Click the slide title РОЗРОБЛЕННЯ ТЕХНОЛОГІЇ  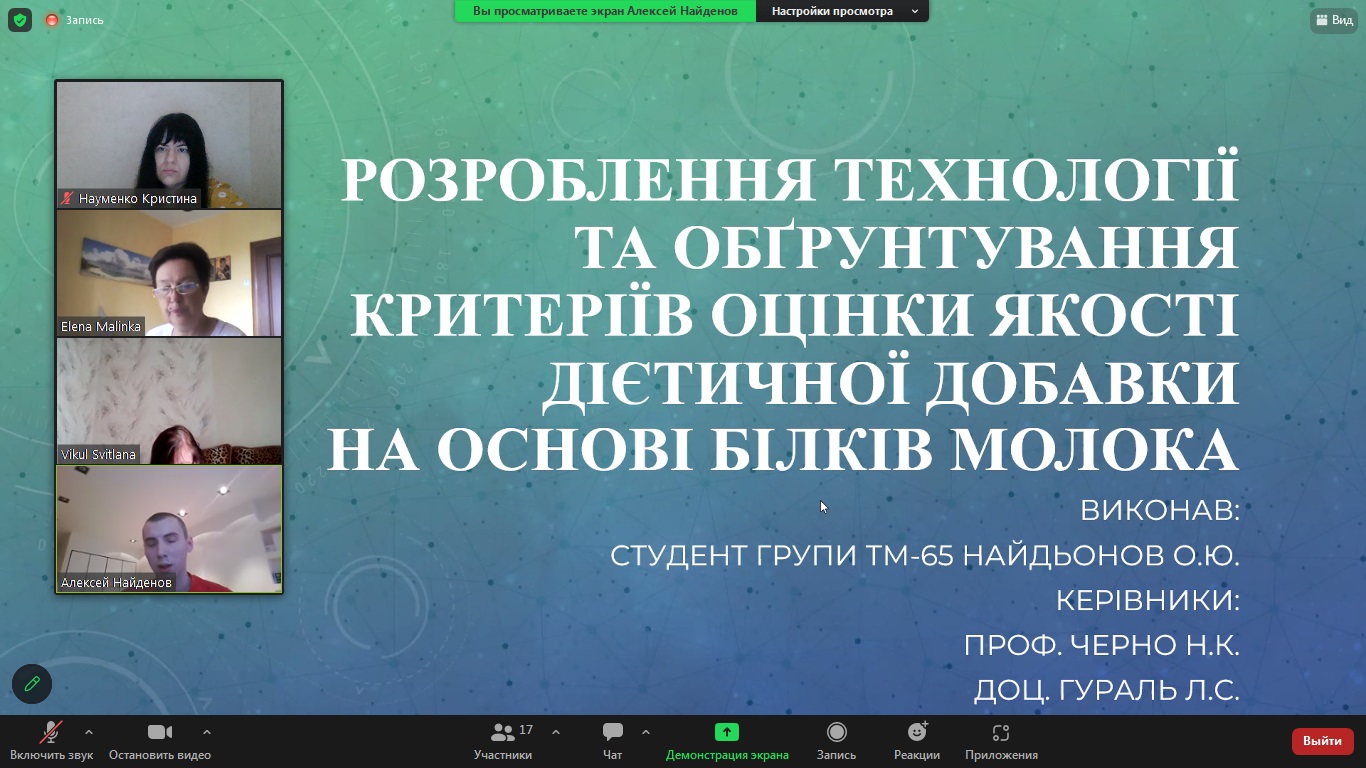(x=790, y=179)
